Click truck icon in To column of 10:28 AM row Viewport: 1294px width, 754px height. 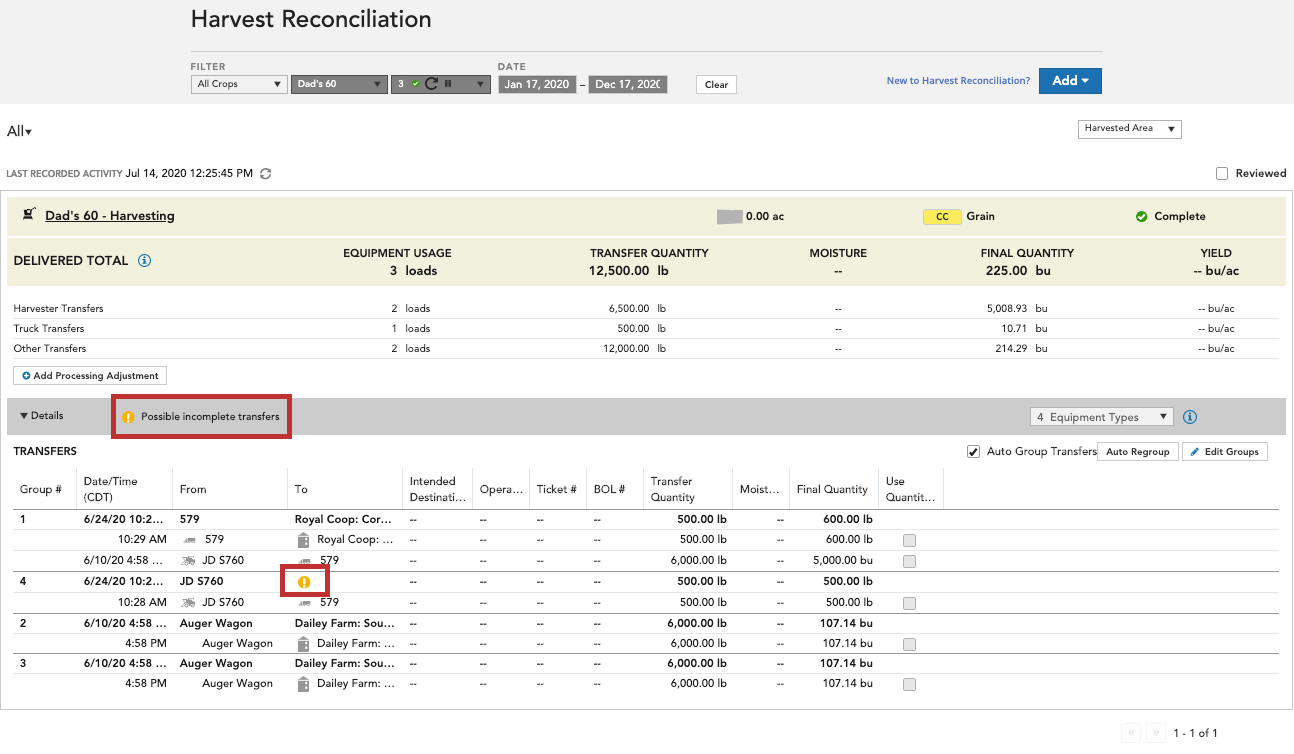click(x=304, y=603)
